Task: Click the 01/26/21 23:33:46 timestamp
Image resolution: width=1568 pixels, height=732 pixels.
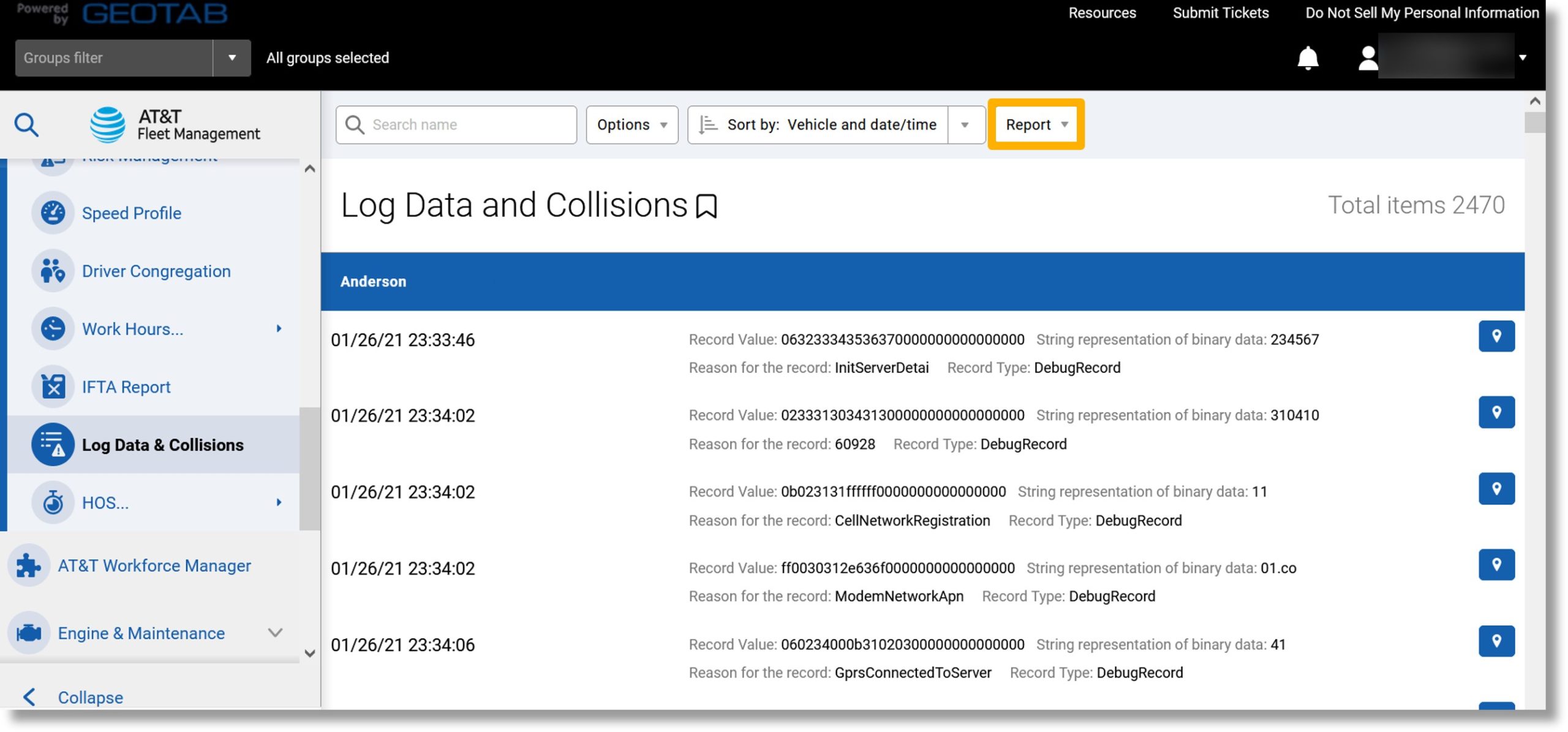Action: coord(403,340)
